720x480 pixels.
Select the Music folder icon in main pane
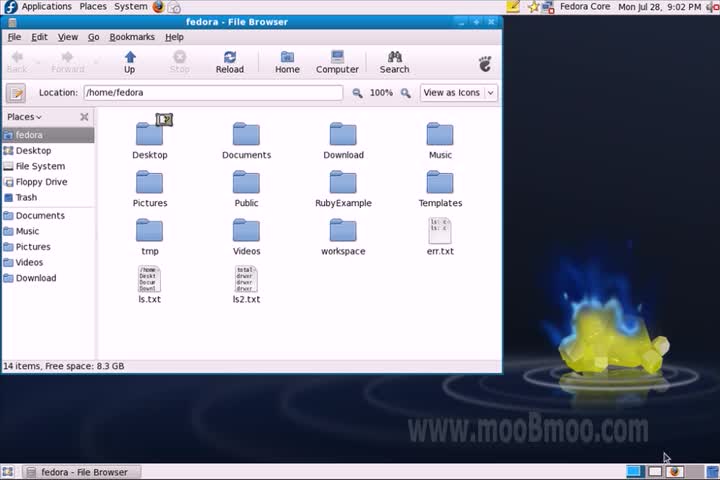tap(440, 134)
